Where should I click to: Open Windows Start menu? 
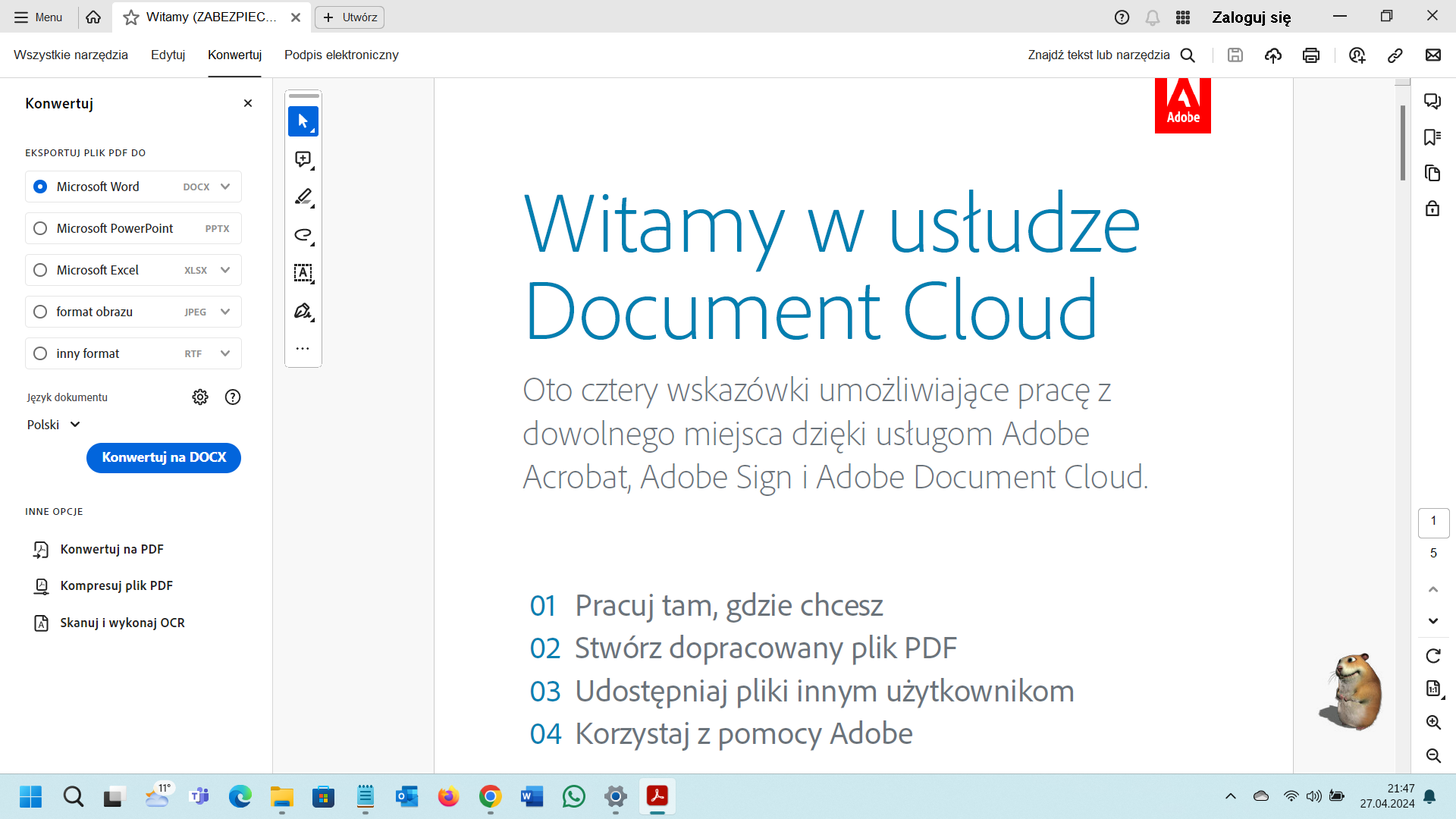tap(31, 796)
